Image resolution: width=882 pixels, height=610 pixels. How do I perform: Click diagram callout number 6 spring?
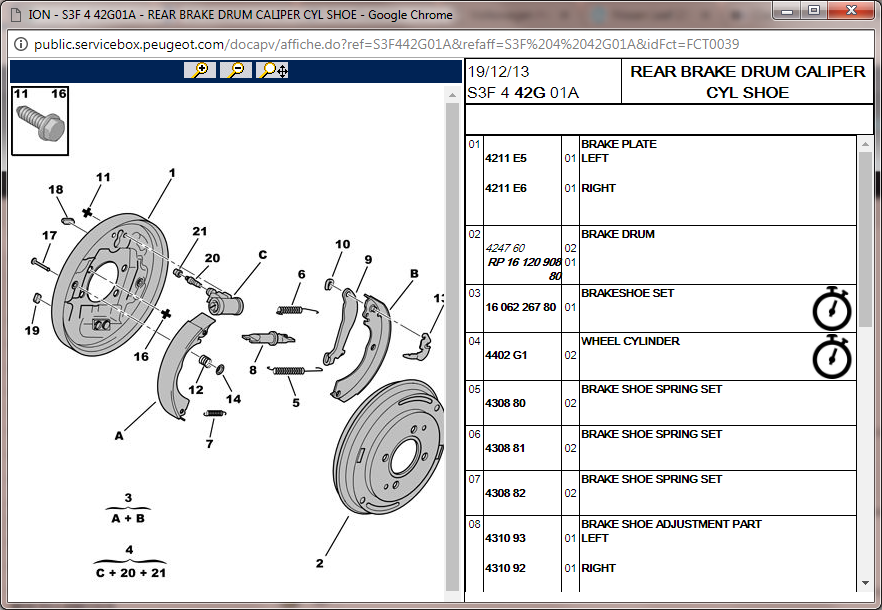coord(302,274)
